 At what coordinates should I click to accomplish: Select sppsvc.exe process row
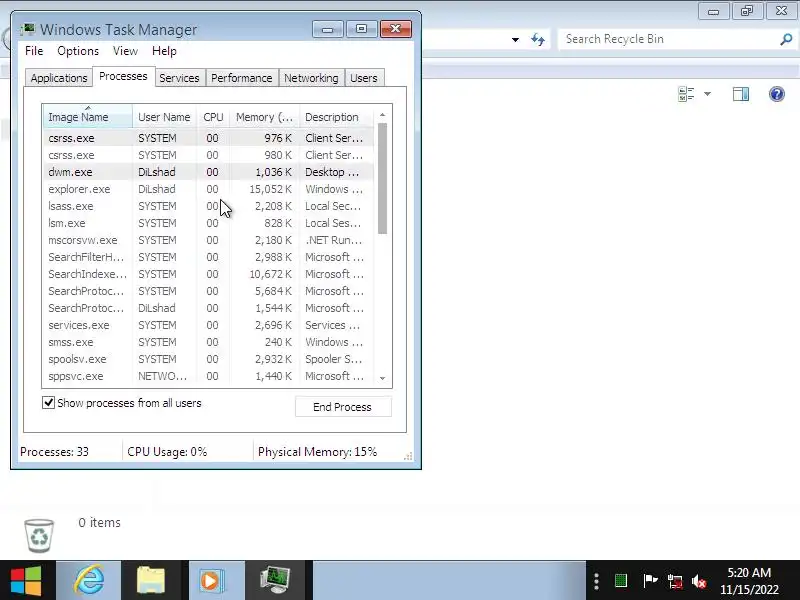pos(208,376)
